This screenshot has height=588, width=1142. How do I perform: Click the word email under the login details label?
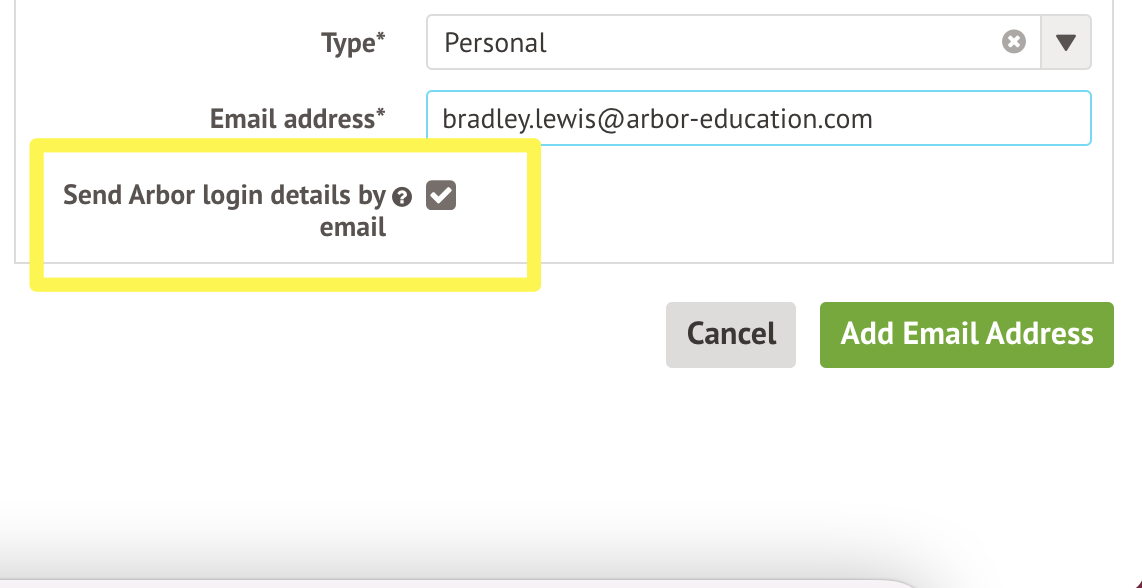(x=352, y=228)
